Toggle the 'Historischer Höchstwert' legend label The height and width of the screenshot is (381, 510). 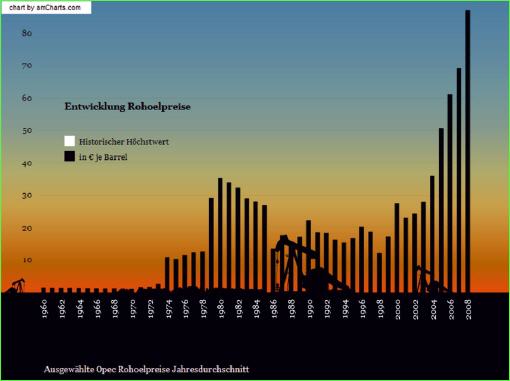124,142
